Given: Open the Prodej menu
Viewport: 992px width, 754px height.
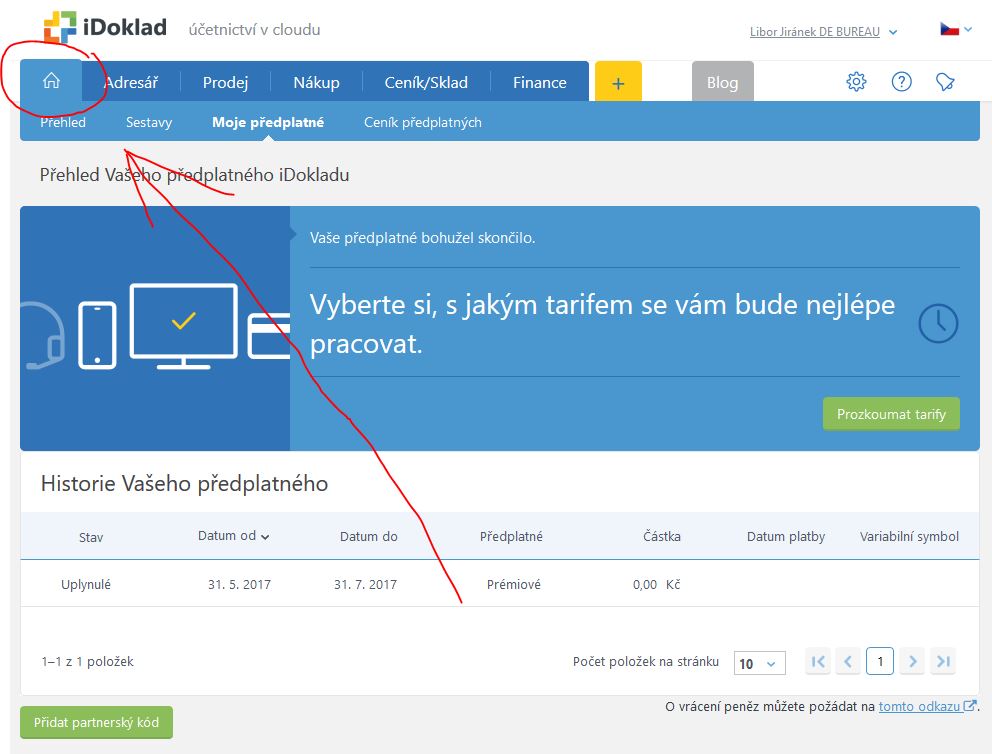Looking at the screenshot, I should [225, 83].
